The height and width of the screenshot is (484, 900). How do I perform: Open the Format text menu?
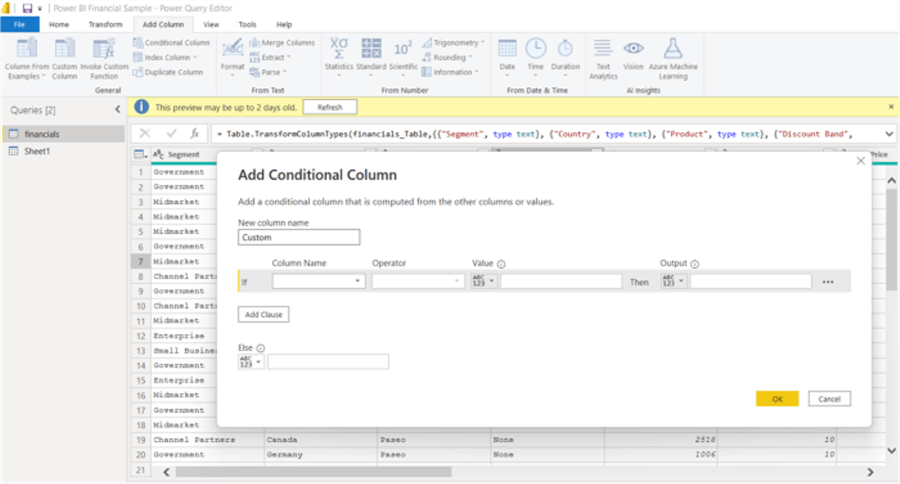click(232, 58)
